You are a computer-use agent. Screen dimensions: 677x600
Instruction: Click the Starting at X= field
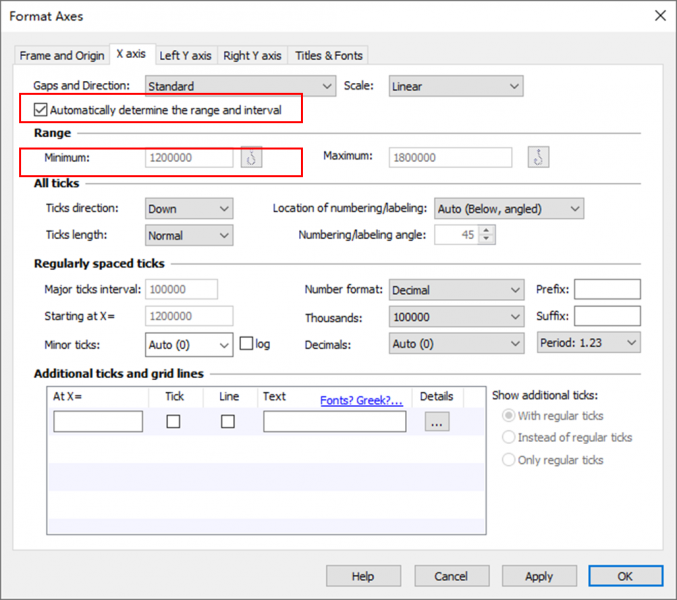coord(189,316)
